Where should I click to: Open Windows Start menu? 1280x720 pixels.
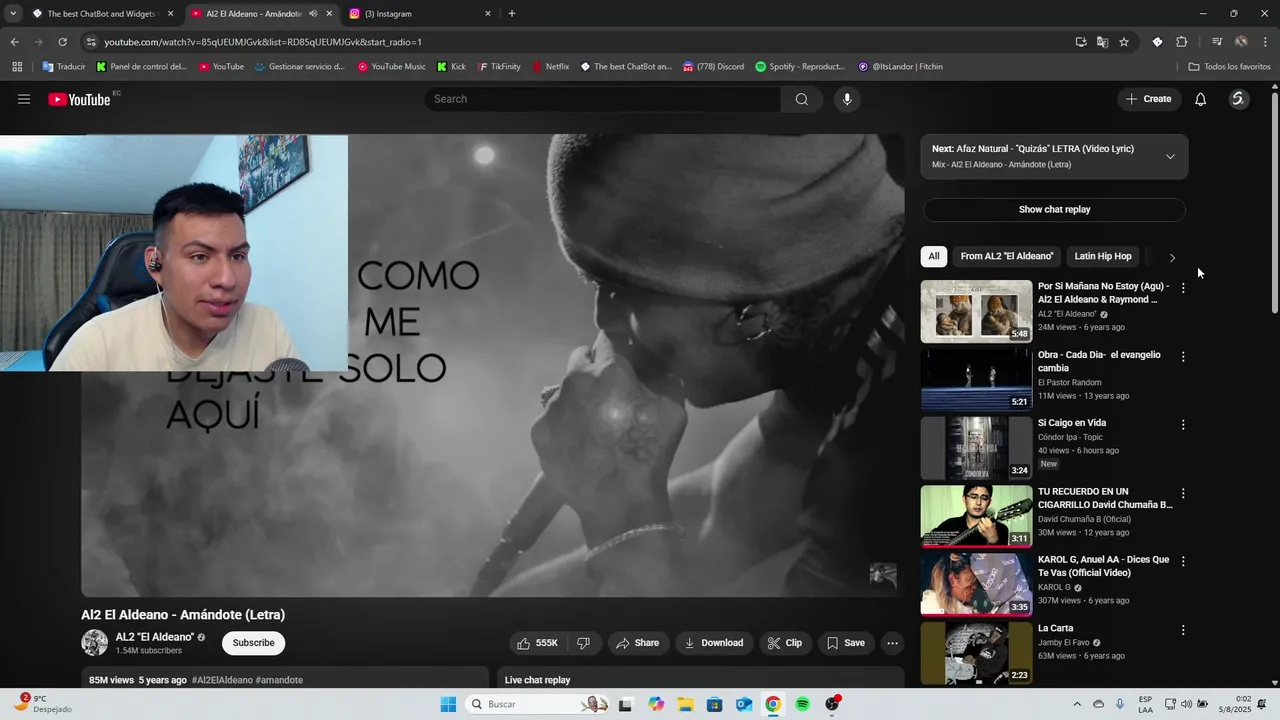448,704
